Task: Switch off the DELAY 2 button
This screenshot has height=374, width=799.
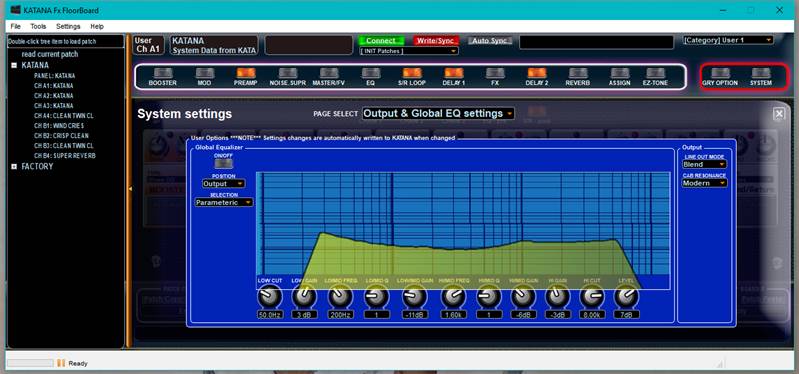Action: [x=537, y=73]
